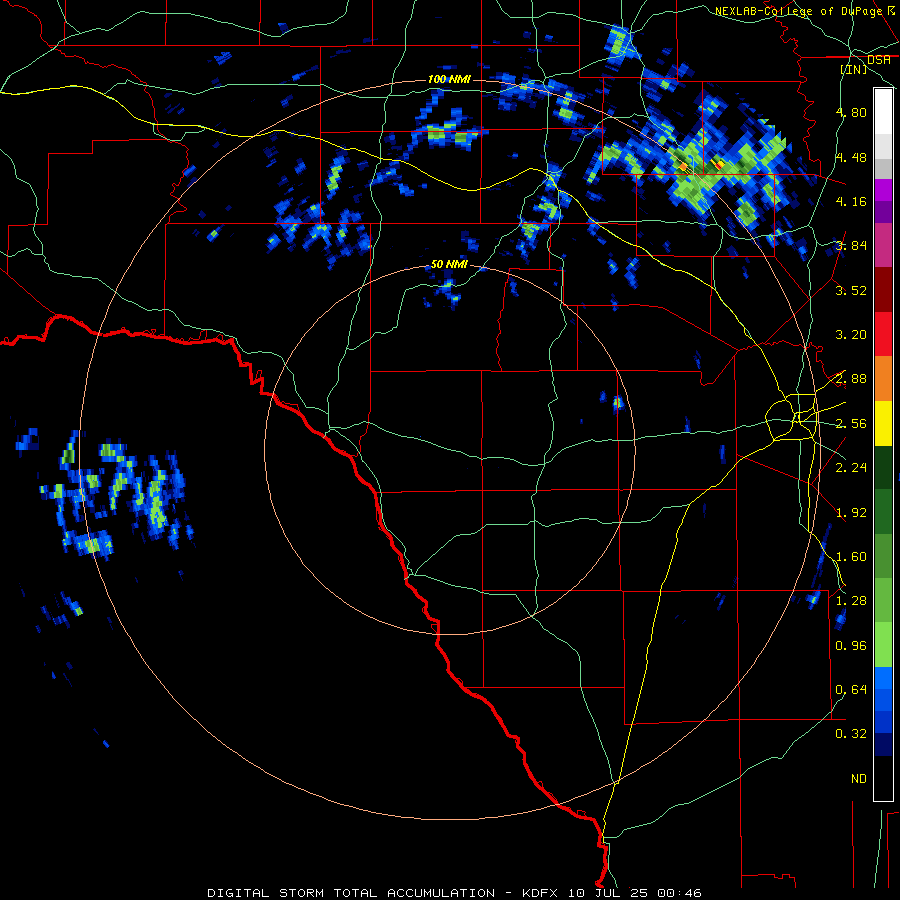This screenshot has height=900, width=900.
Task: Click the 1.92 legend value
Action: tap(851, 513)
